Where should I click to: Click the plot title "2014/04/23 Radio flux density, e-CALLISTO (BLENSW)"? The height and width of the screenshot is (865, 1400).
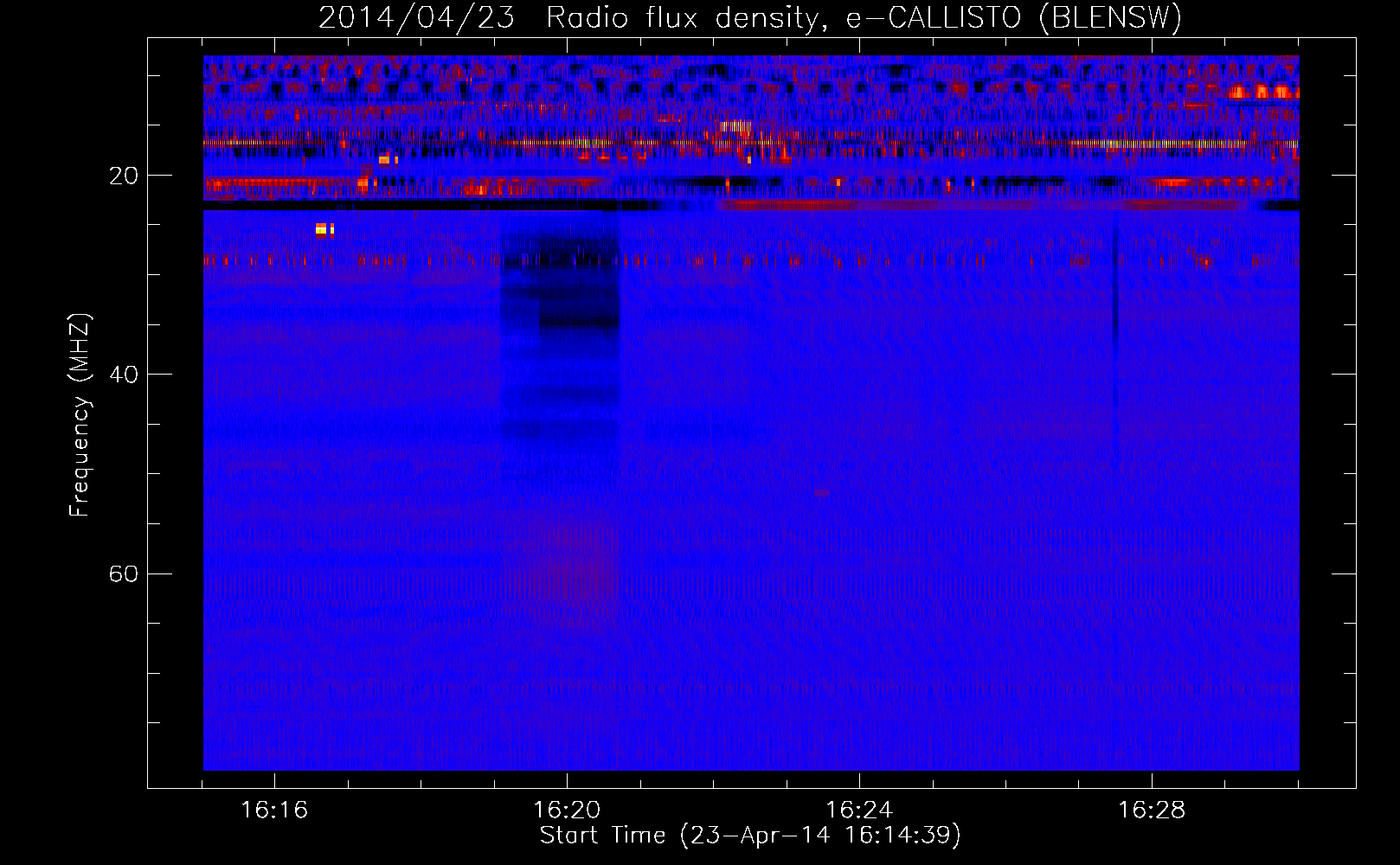pos(749,17)
